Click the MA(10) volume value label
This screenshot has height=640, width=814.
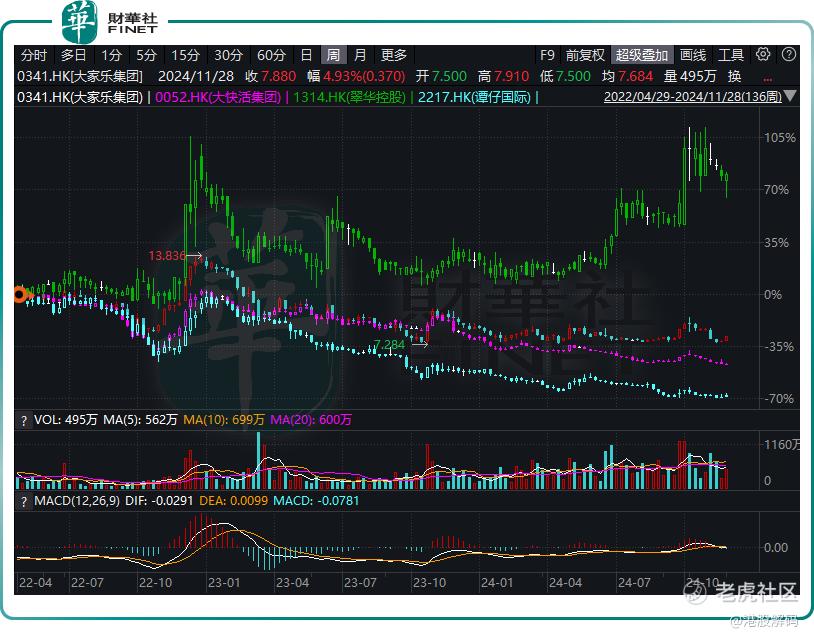pyautogui.click(x=224, y=420)
